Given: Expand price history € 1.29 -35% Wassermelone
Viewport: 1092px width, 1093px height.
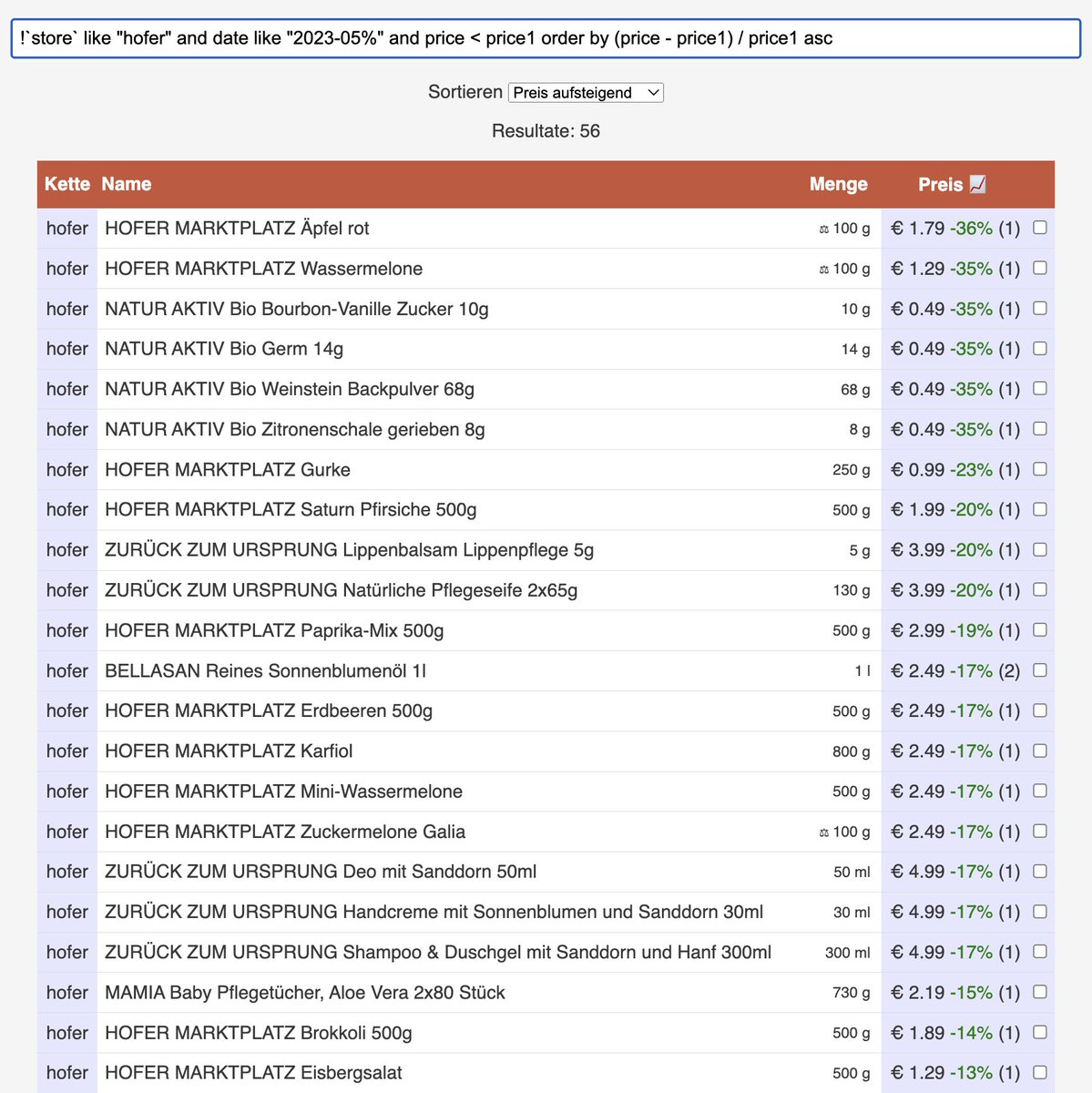Looking at the screenshot, I should [955, 269].
